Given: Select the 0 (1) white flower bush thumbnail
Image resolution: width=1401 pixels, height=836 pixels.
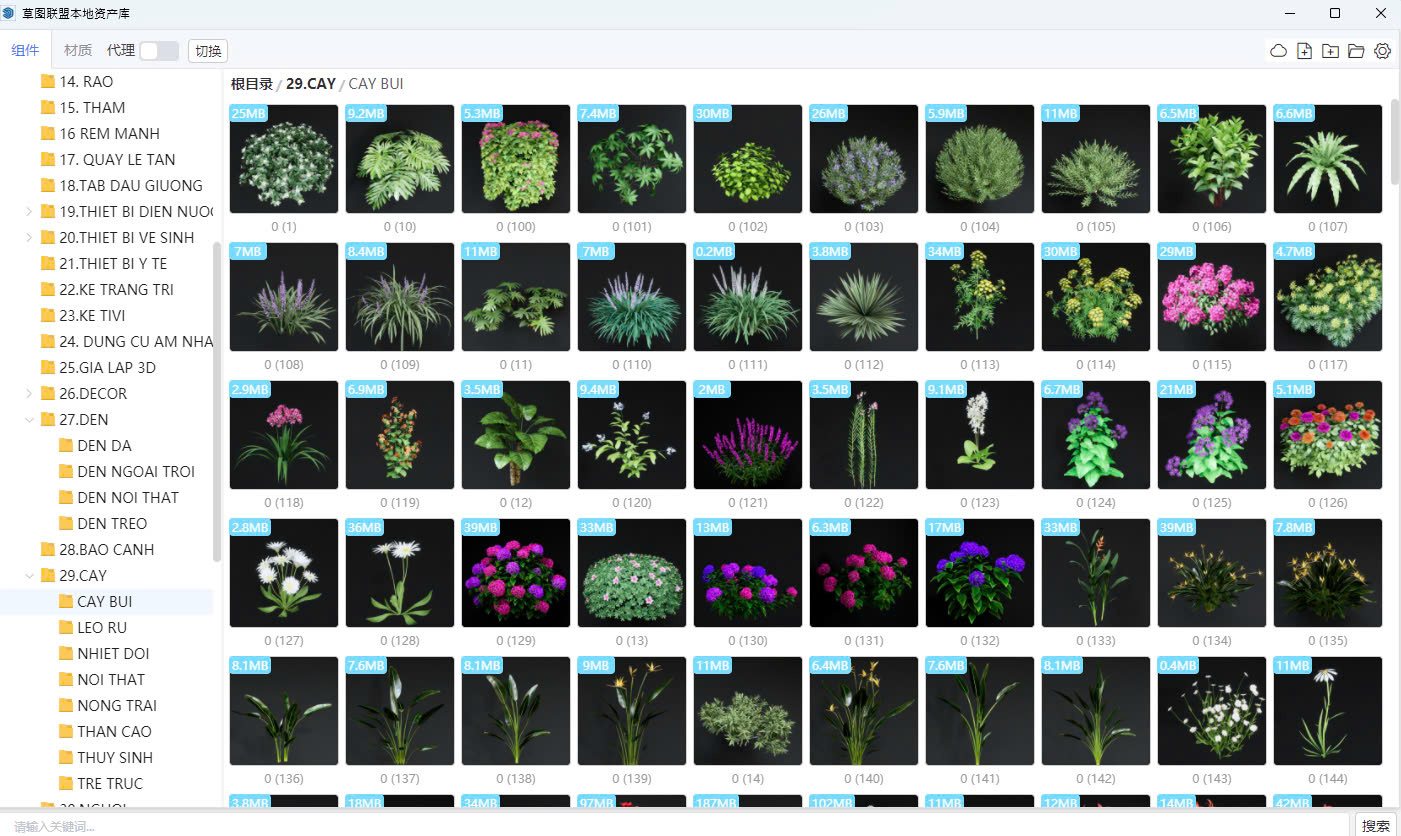Looking at the screenshot, I should 284,159.
